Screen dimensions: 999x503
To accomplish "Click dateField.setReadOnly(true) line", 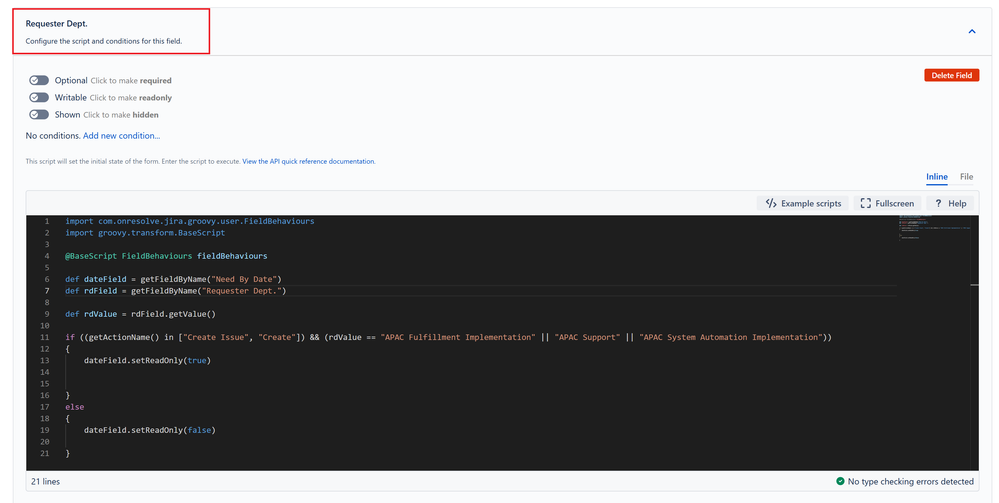I will pyautogui.click(x=147, y=360).
